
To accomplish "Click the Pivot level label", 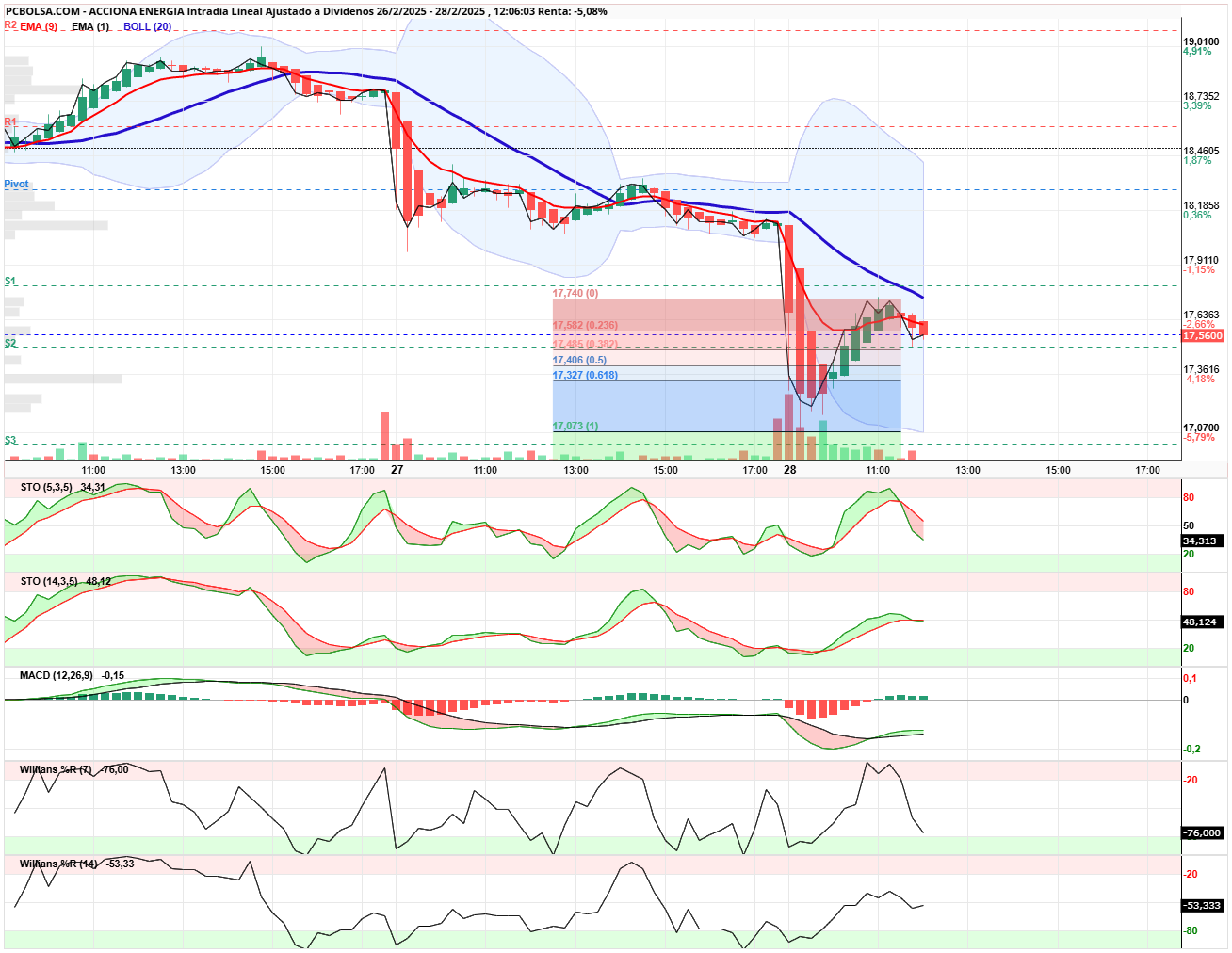I will point(16,184).
